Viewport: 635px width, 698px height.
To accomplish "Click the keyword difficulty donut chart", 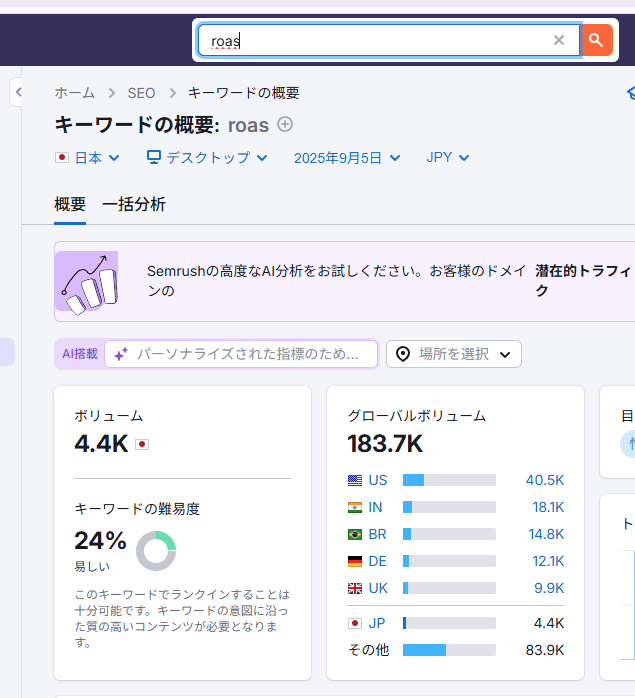I will tap(156, 551).
